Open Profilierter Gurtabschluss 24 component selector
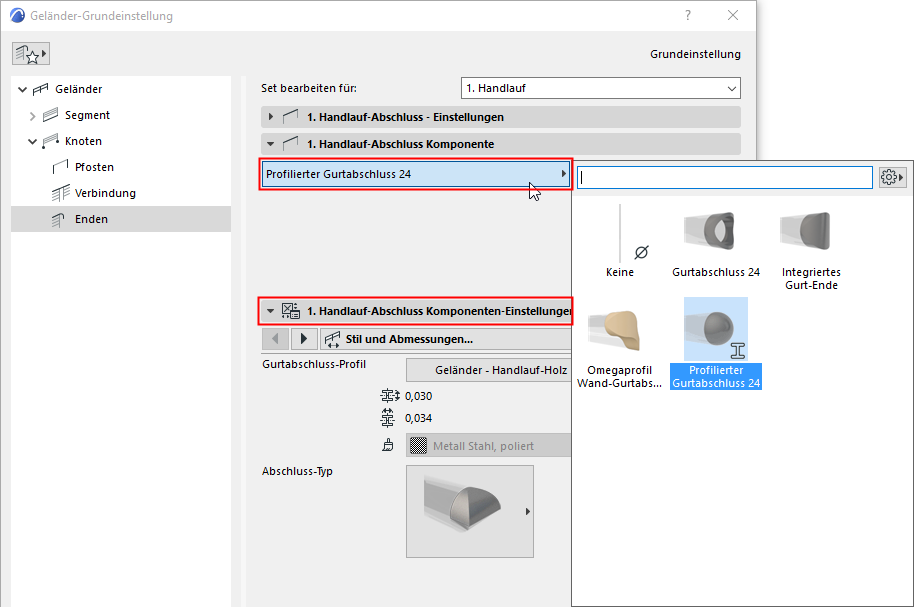 (x=416, y=174)
